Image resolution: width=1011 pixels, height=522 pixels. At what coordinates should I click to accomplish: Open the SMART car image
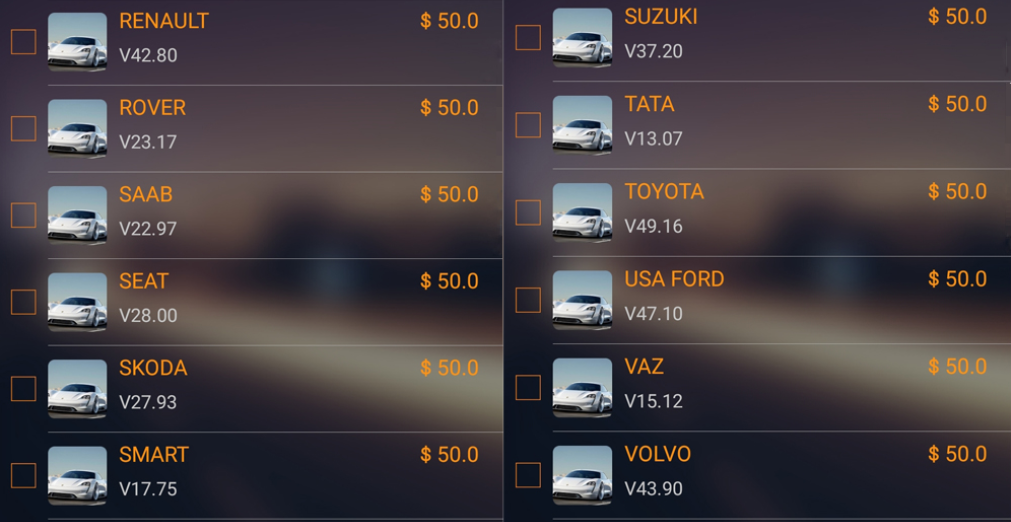pos(77,476)
